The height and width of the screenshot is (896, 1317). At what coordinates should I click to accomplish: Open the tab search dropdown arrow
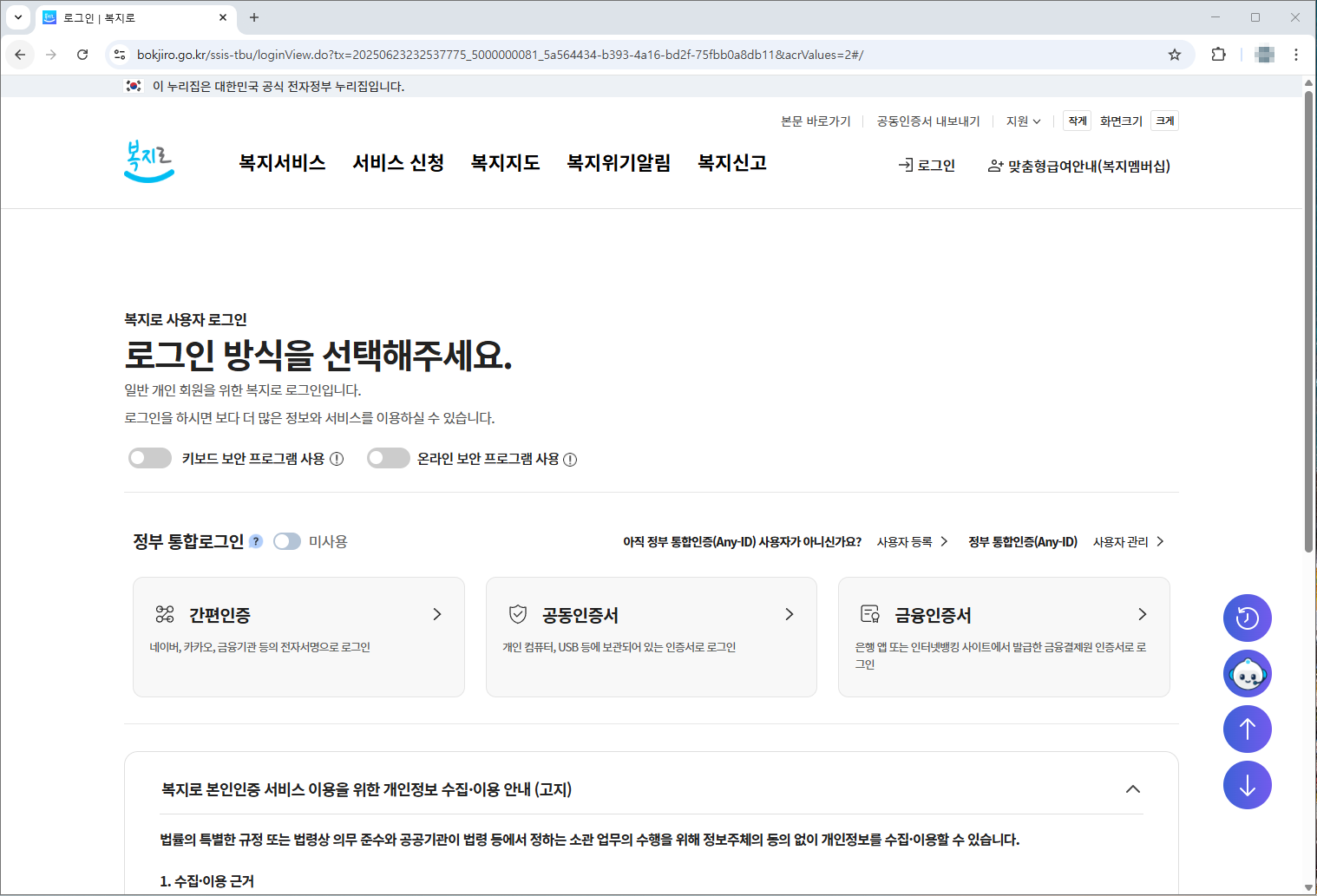tap(17, 17)
